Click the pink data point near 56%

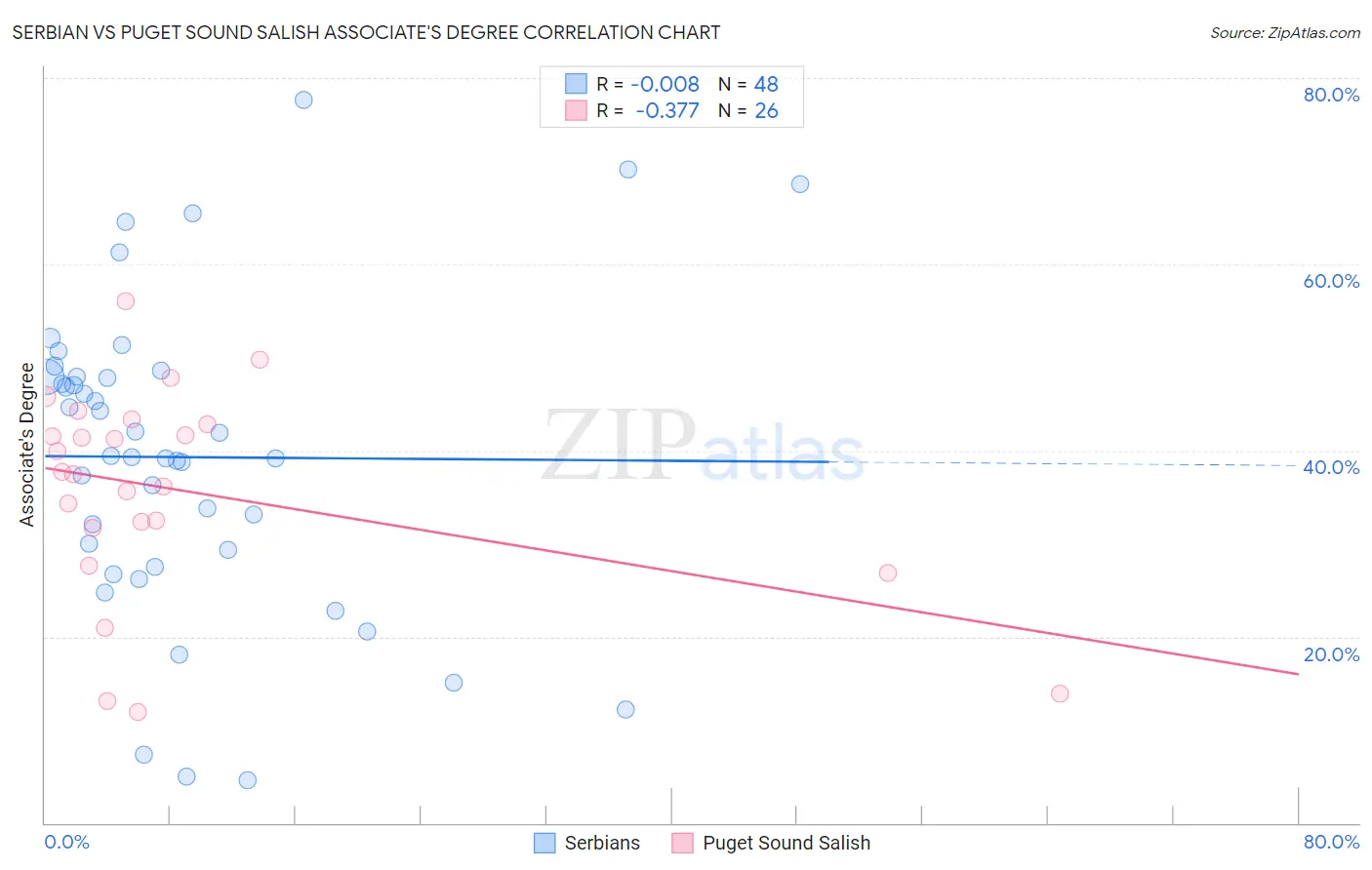click(x=125, y=300)
